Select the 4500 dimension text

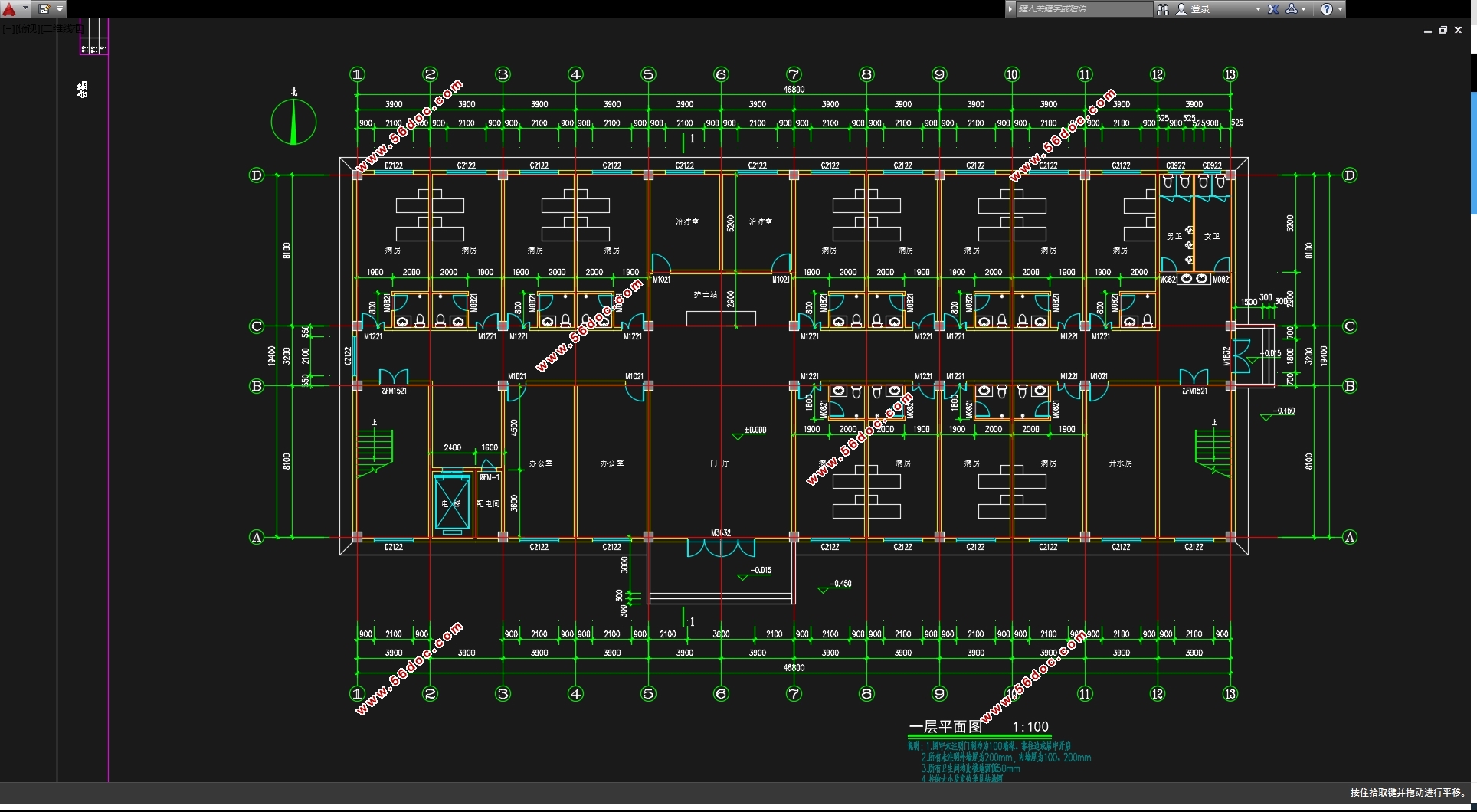[x=514, y=427]
